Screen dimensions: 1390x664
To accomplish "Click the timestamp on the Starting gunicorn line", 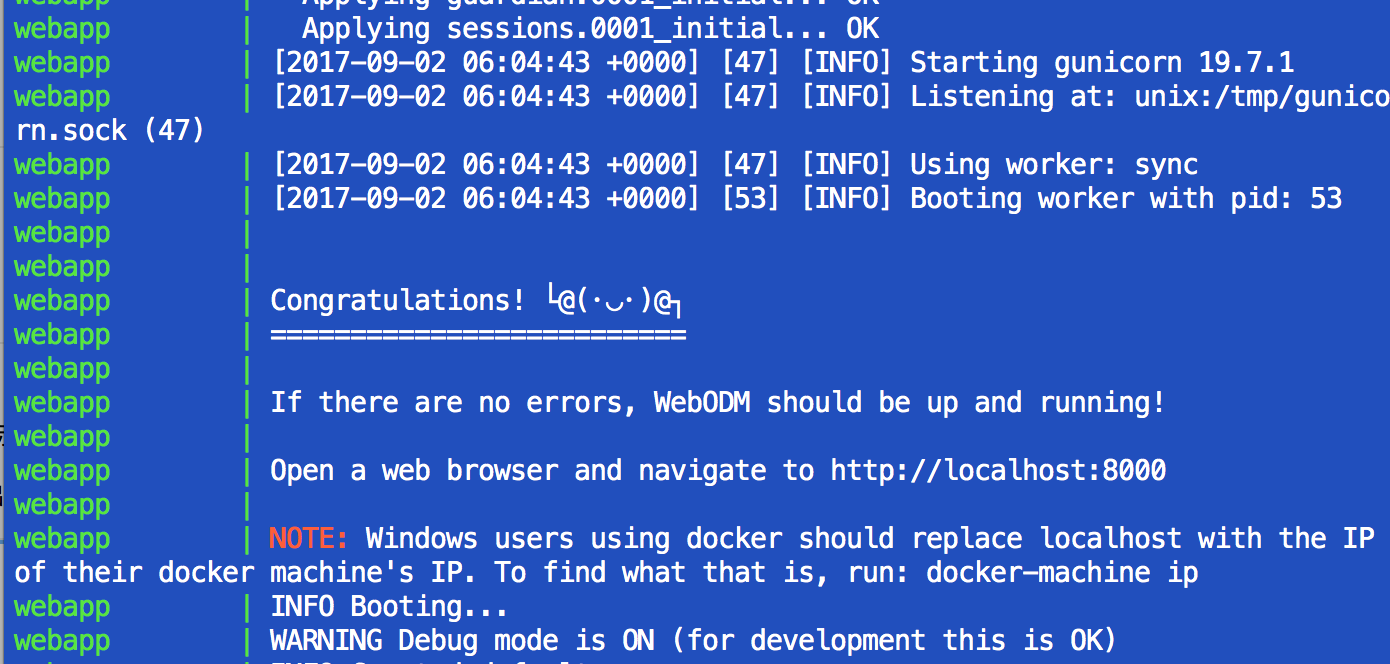I will [486, 63].
